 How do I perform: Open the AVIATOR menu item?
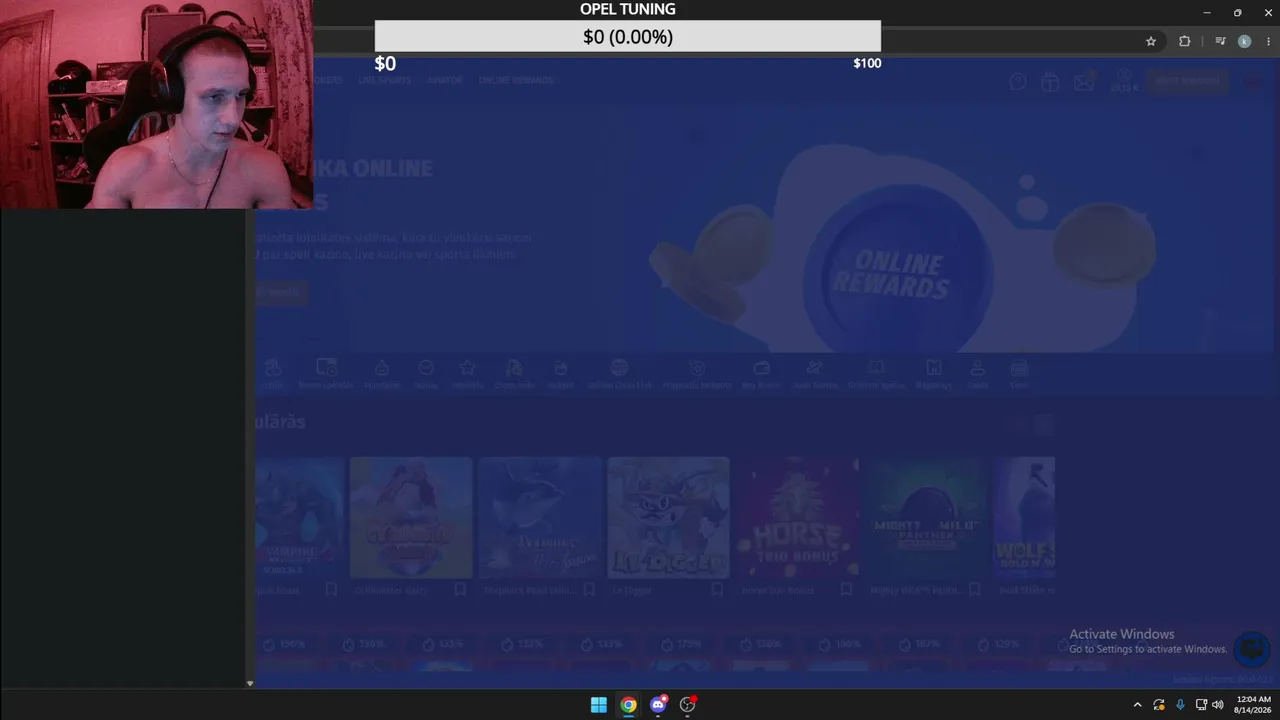[445, 80]
